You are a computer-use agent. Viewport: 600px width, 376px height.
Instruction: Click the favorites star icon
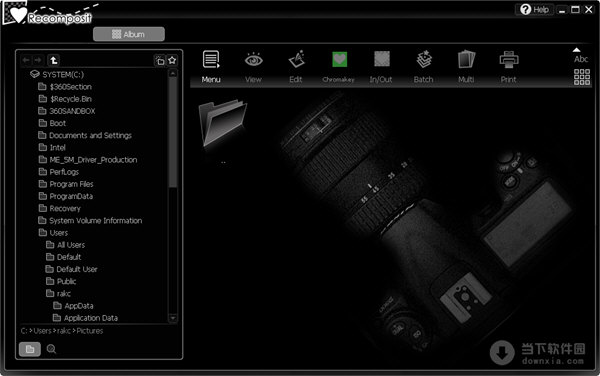click(172, 60)
